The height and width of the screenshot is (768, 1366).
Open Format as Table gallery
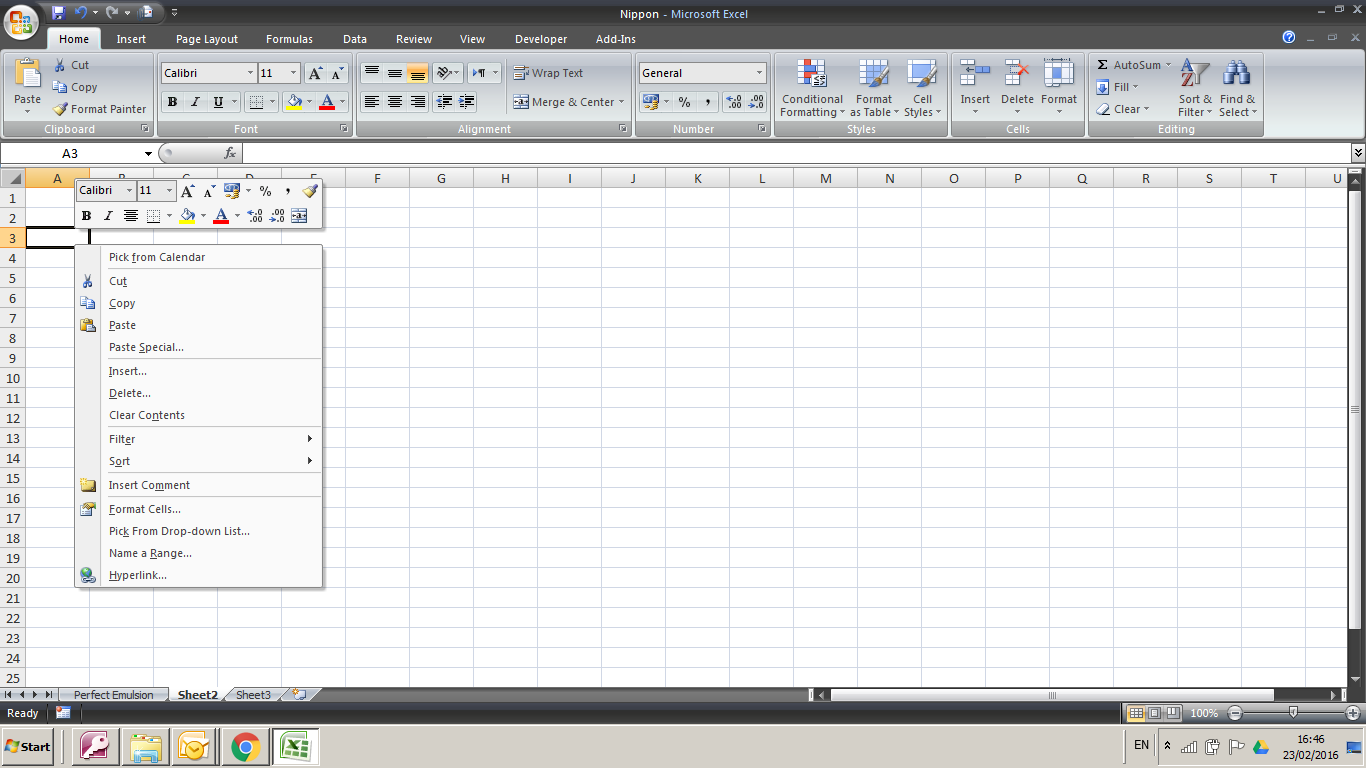[x=874, y=88]
